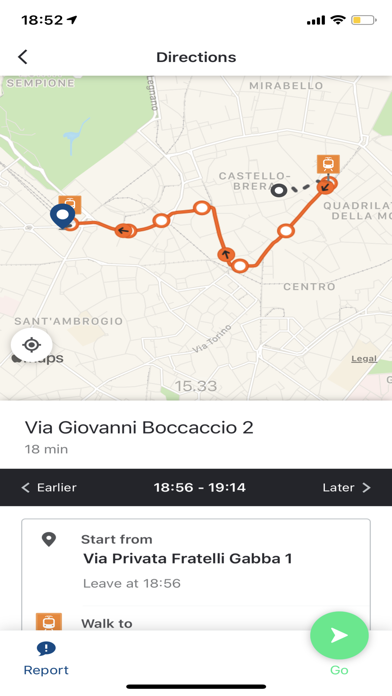The image size is (392, 696).
Task: Tap the back arrow in the header
Action: click(x=23, y=57)
